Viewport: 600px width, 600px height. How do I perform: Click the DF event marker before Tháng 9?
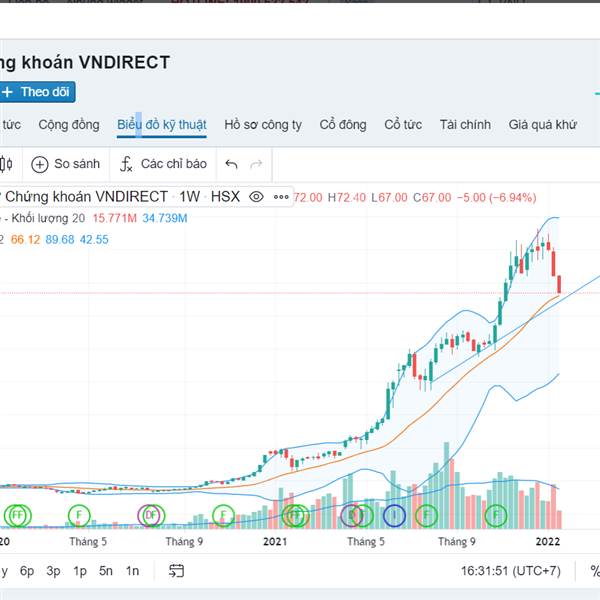click(x=151, y=515)
